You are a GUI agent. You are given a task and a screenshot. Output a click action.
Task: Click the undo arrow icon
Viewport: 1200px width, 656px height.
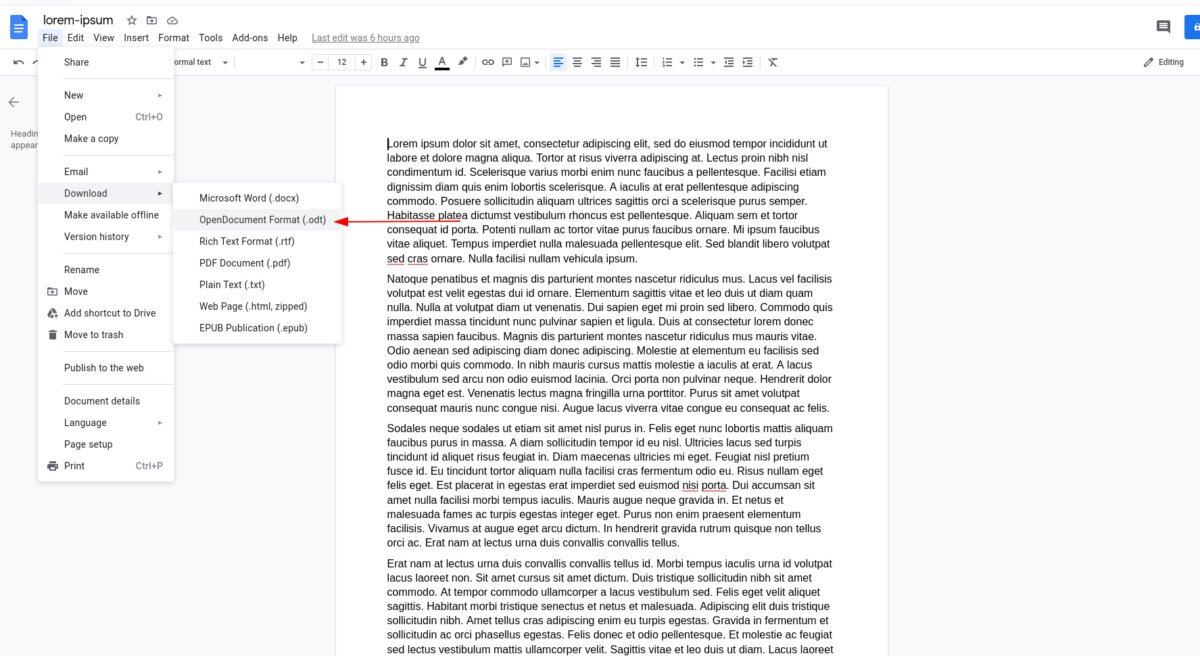(18, 62)
